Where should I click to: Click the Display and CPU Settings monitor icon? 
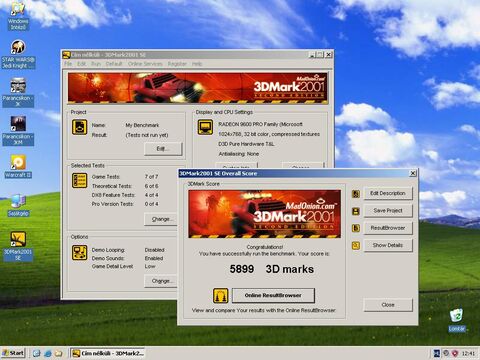pos(205,127)
